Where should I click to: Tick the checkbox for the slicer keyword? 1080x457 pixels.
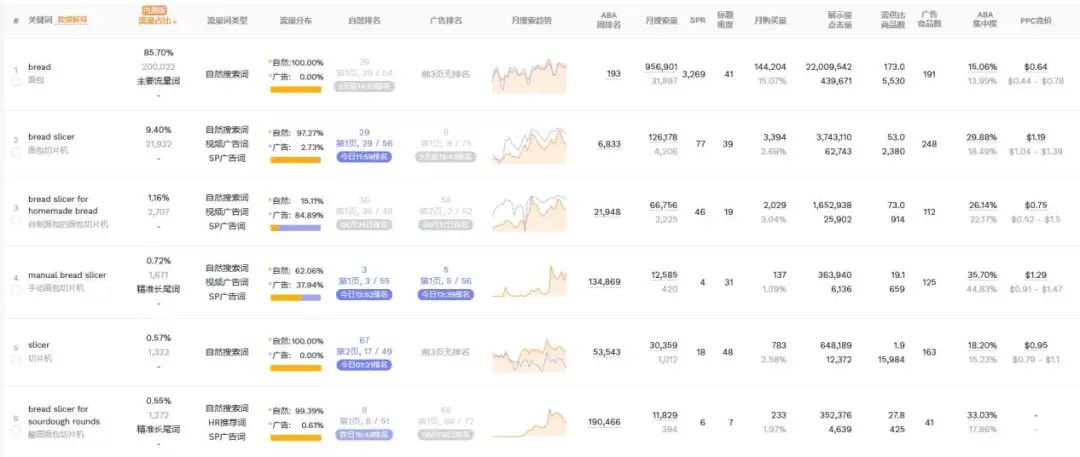tap(16, 359)
